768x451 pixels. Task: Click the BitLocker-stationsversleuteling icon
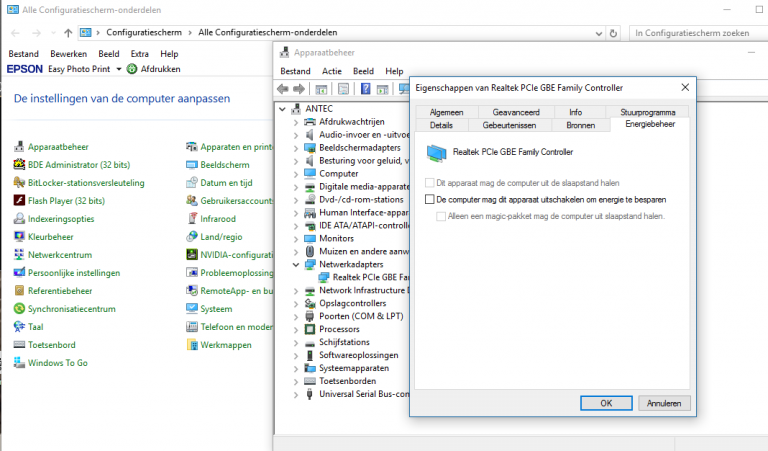pyautogui.click(x=19, y=182)
